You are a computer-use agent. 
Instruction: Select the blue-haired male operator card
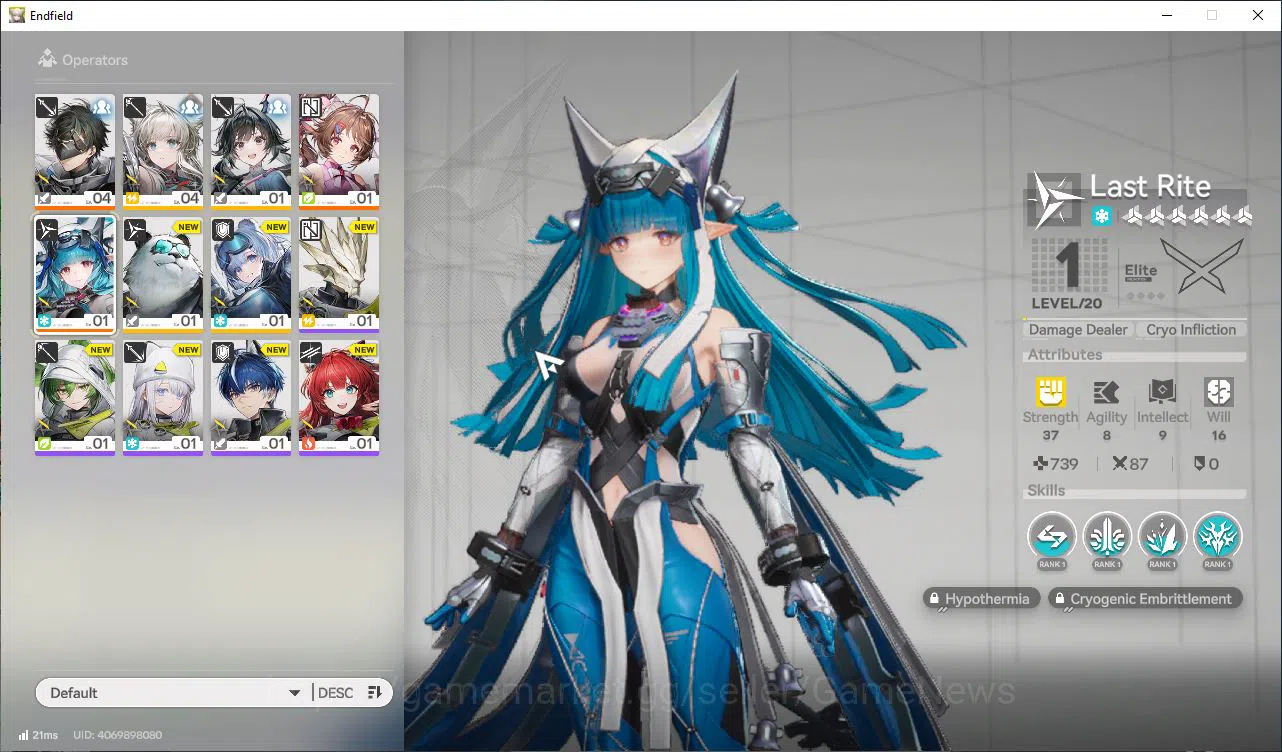(251, 398)
